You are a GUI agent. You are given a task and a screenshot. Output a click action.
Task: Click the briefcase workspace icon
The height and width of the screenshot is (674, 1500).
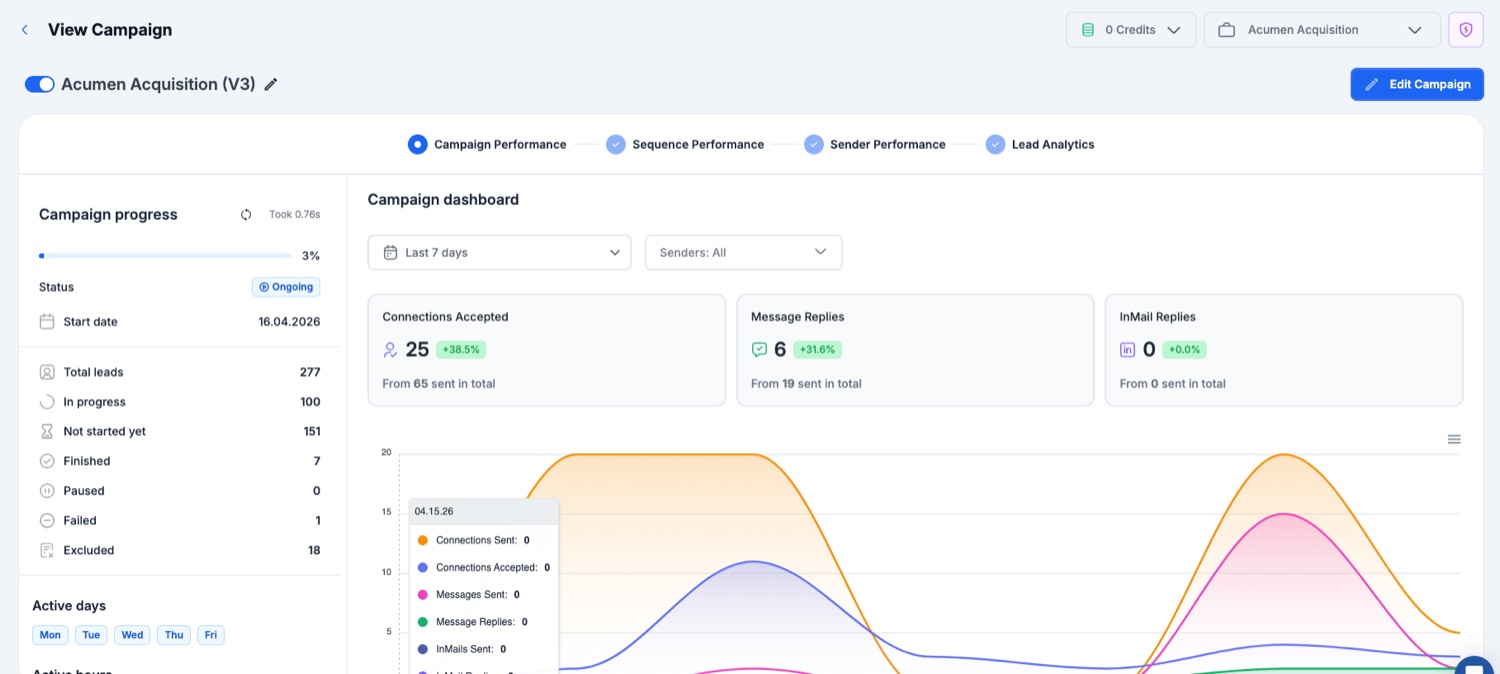pyautogui.click(x=1226, y=30)
